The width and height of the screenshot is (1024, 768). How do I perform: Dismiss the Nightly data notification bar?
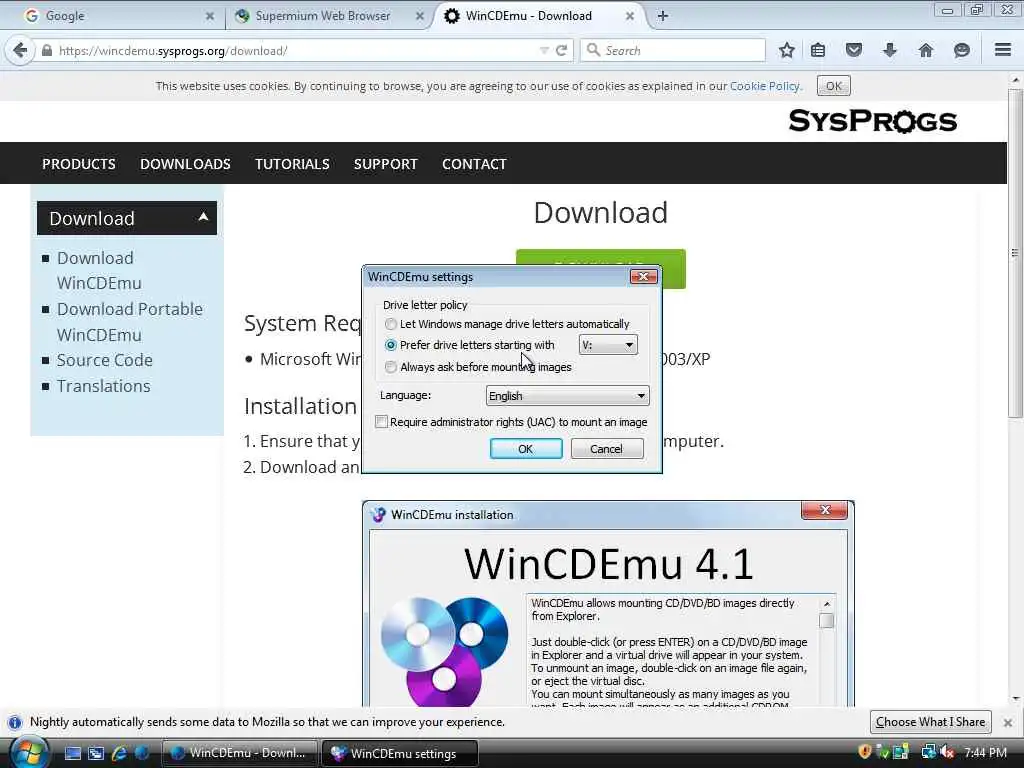click(1008, 722)
